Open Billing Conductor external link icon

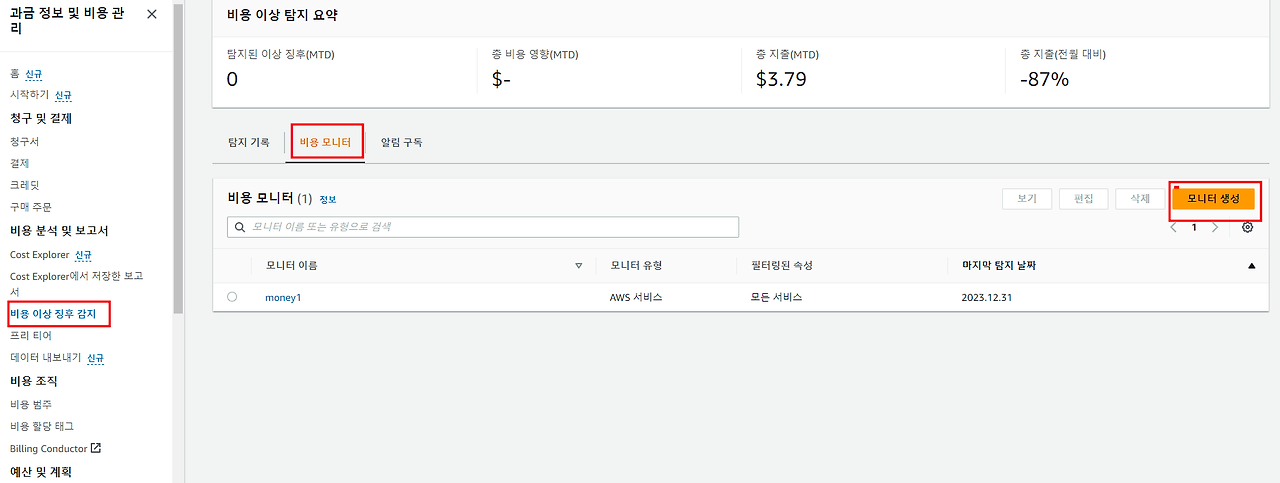click(96, 449)
